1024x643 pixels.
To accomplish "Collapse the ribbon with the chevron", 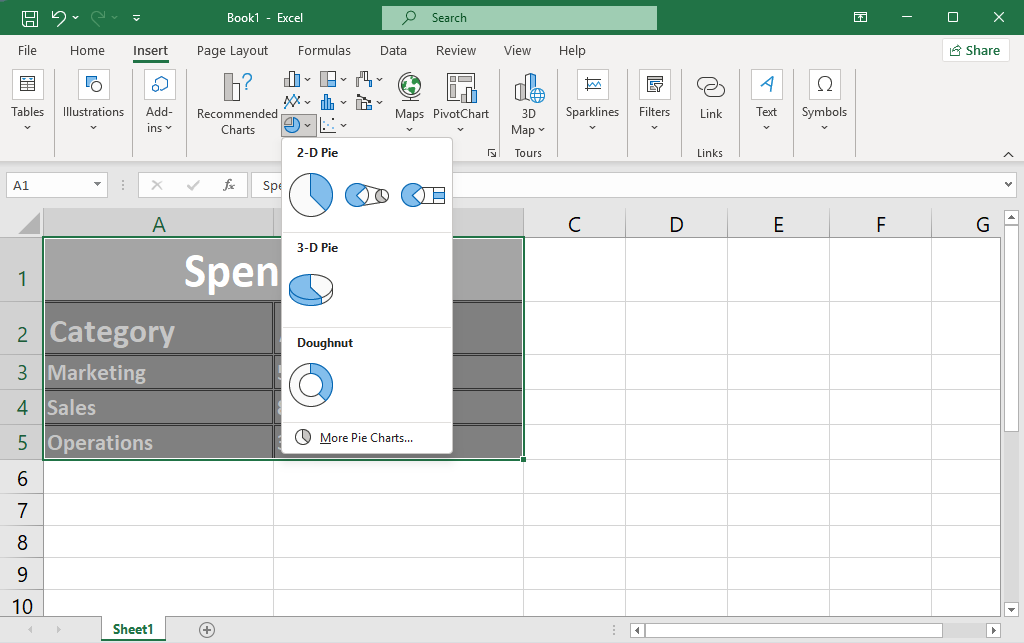I will [x=1008, y=154].
